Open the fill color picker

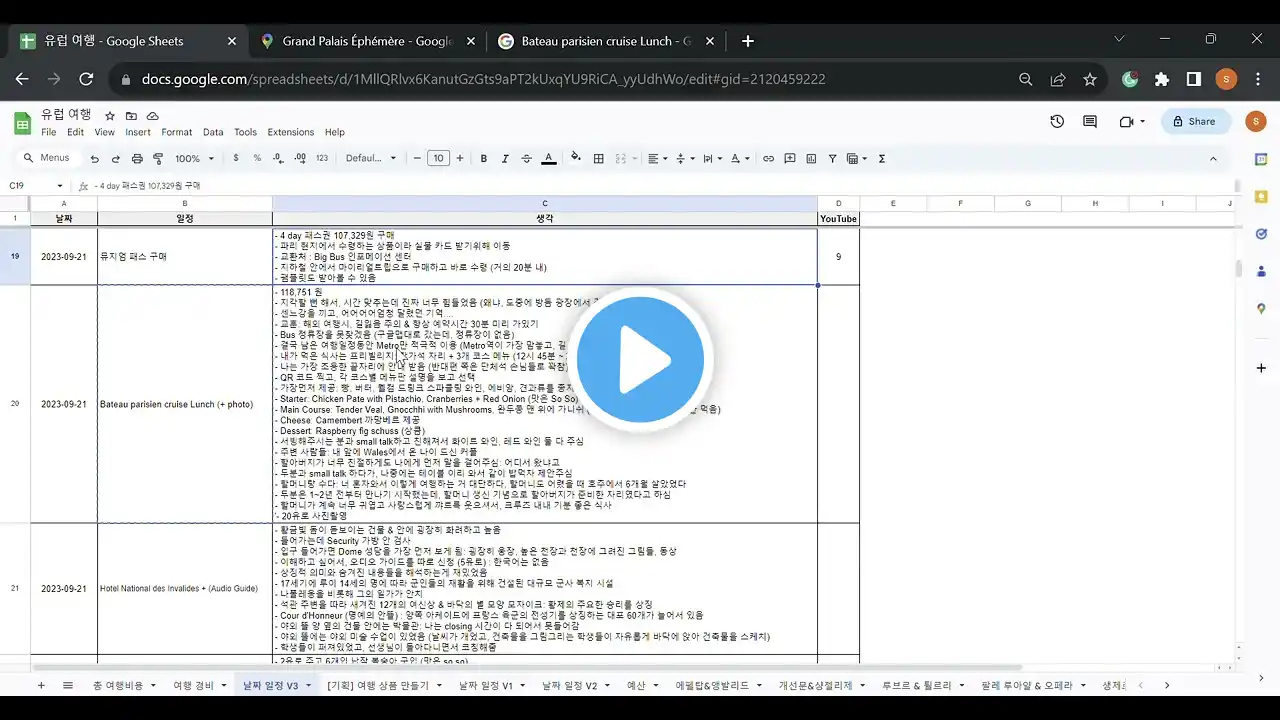click(x=576, y=158)
